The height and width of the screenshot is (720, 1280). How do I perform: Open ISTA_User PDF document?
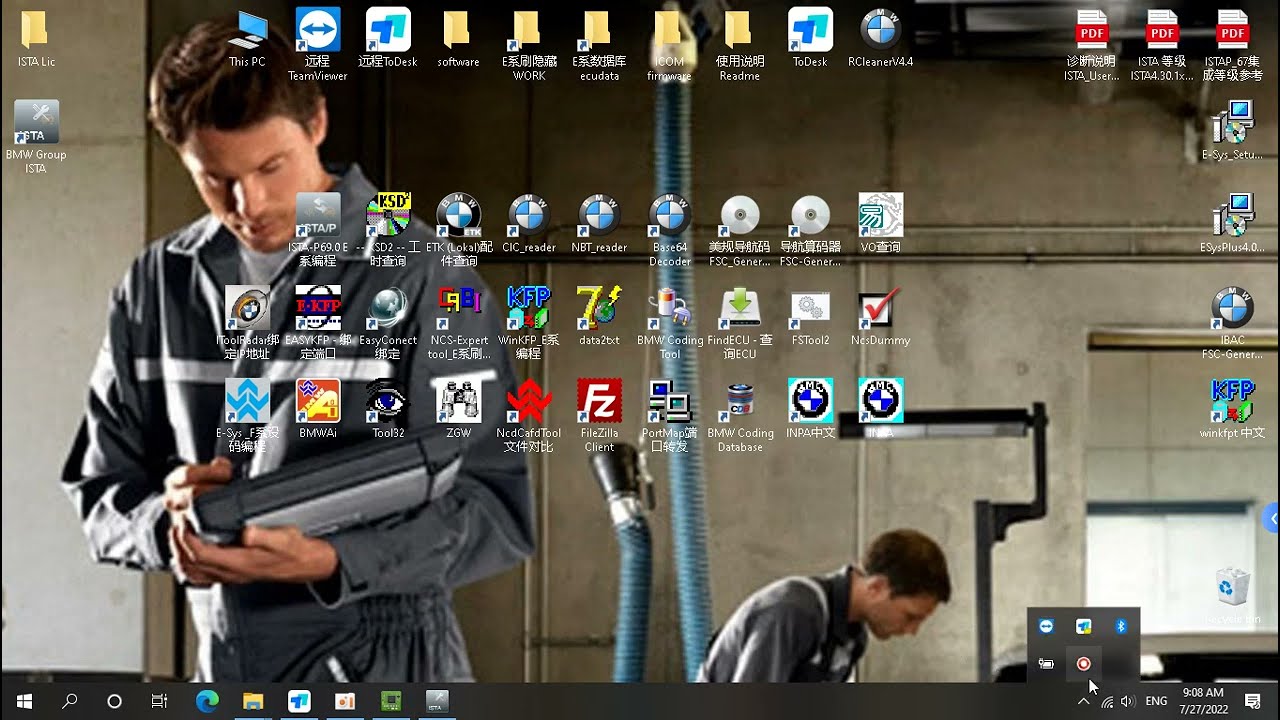click(x=1091, y=44)
